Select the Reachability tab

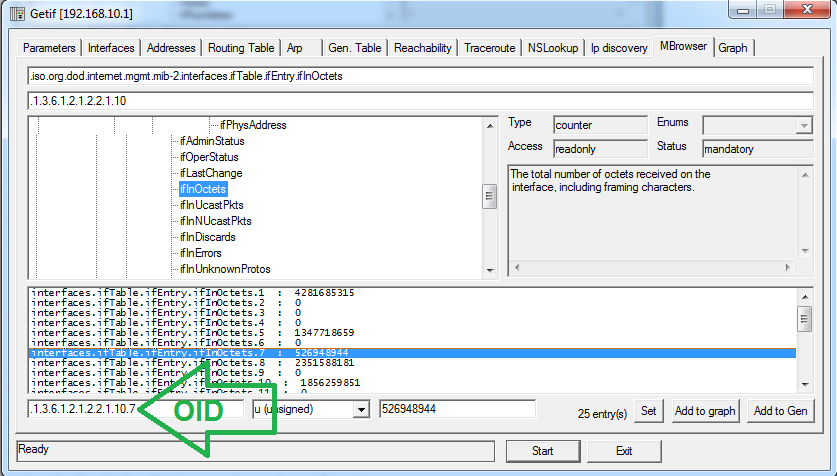[422, 48]
